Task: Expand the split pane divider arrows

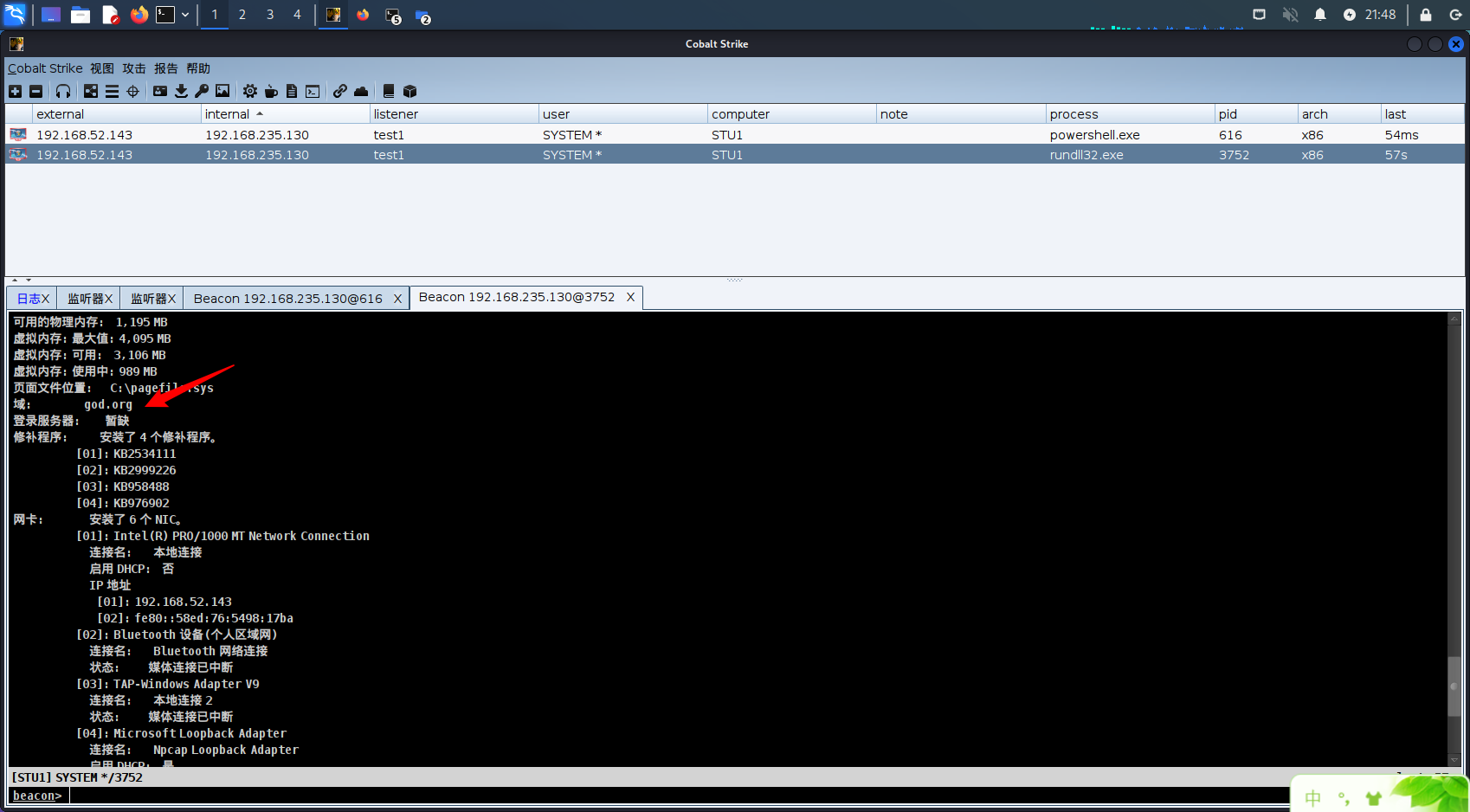Action: [22, 280]
